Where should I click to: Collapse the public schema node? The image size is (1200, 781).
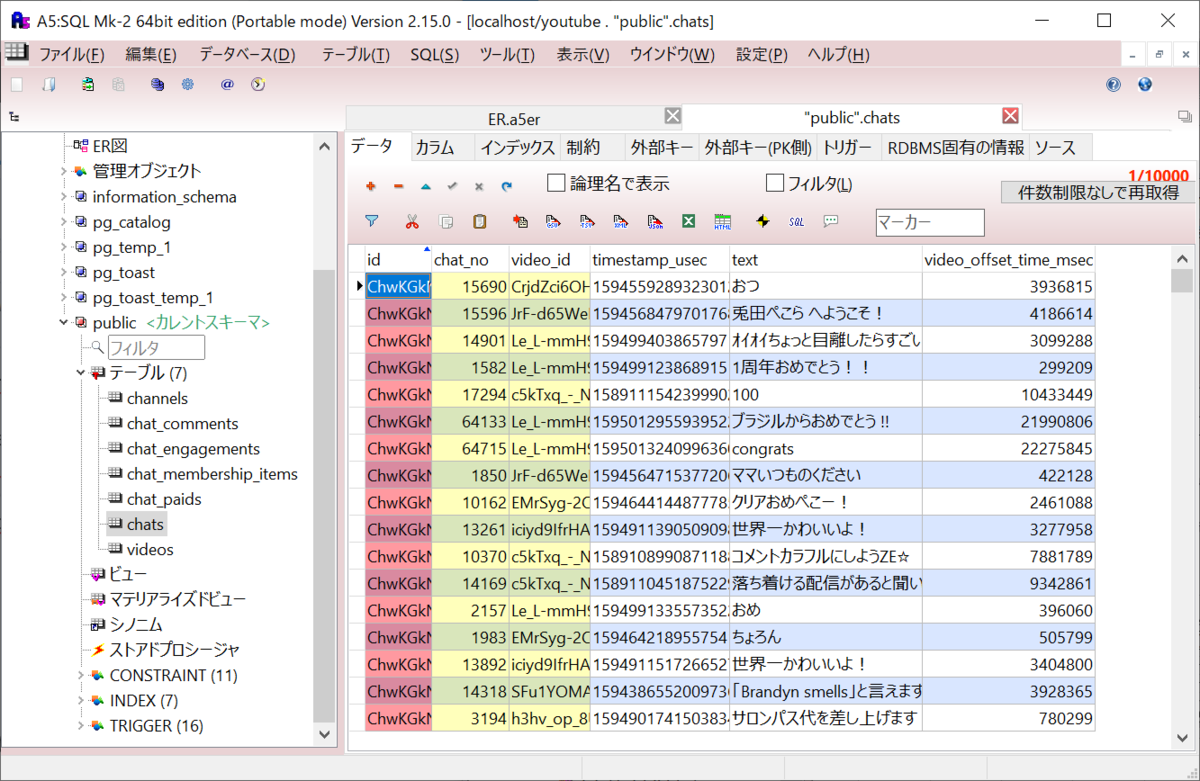tap(63, 323)
